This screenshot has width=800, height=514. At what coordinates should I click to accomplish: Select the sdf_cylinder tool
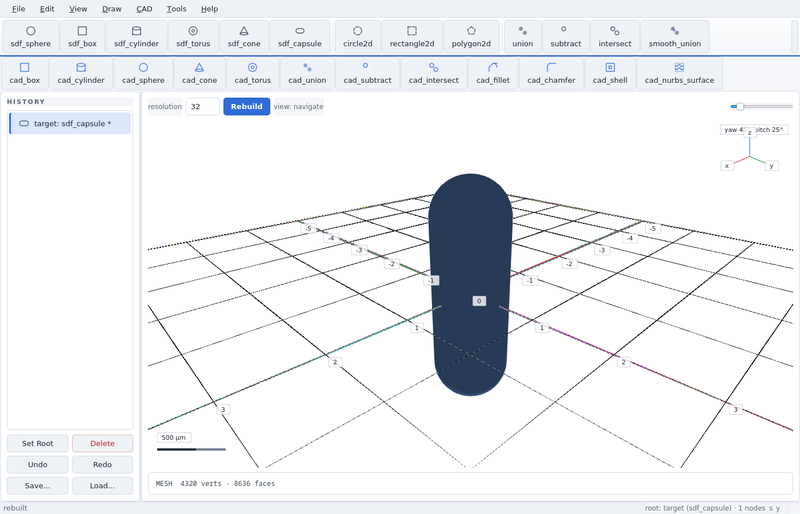click(136, 37)
